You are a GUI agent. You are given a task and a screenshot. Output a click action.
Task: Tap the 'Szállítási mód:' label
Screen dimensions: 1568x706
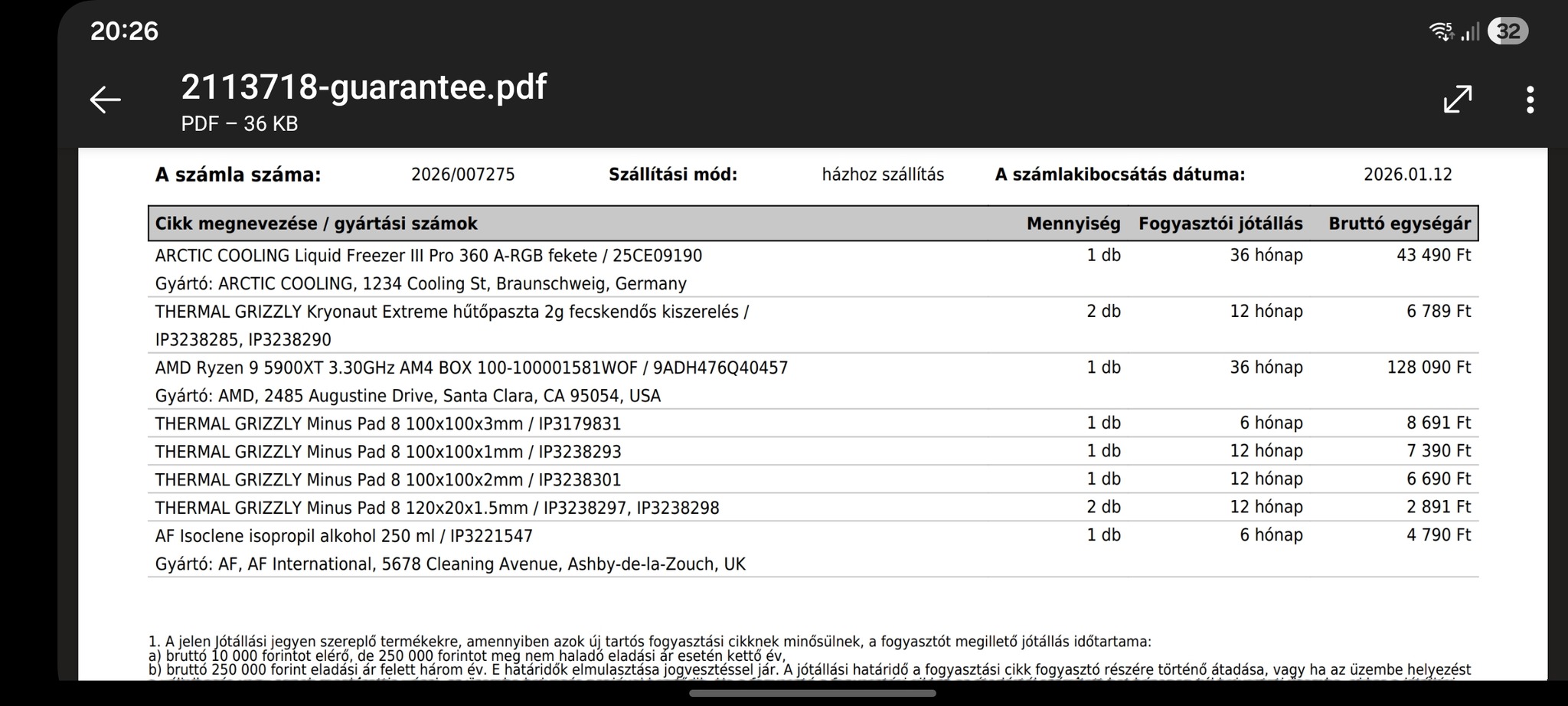(x=673, y=175)
